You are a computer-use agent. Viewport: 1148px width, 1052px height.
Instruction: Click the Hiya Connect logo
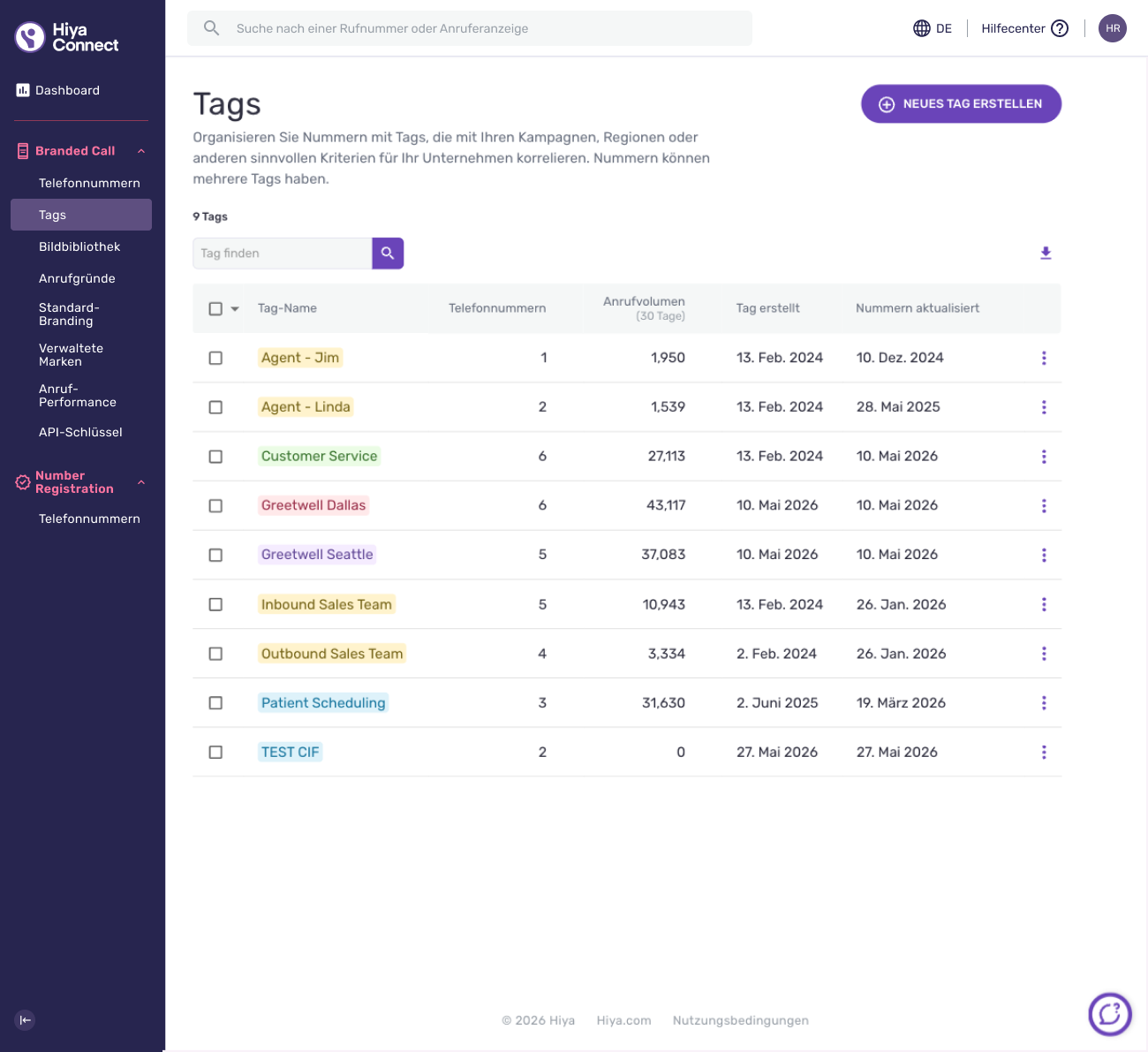click(x=67, y=37)
